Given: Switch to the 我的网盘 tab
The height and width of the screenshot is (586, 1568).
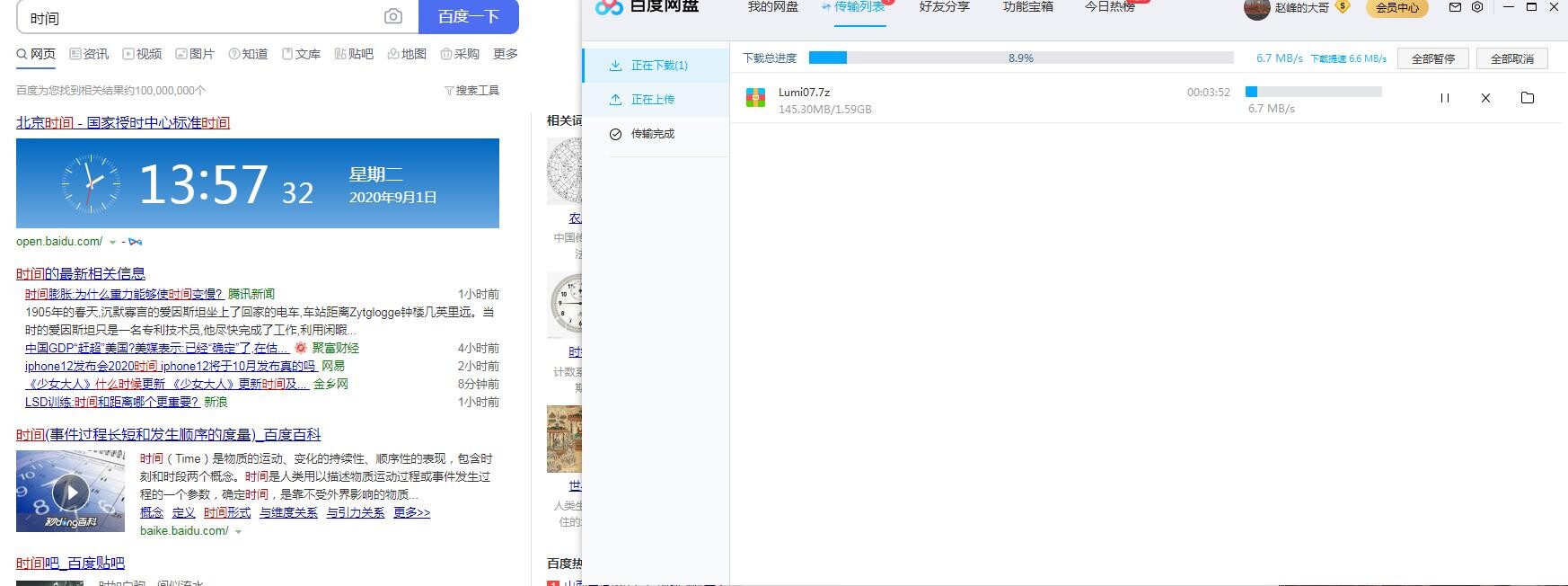Looking at the screenshot, I should pyautogui.click(x=772, y=7).
